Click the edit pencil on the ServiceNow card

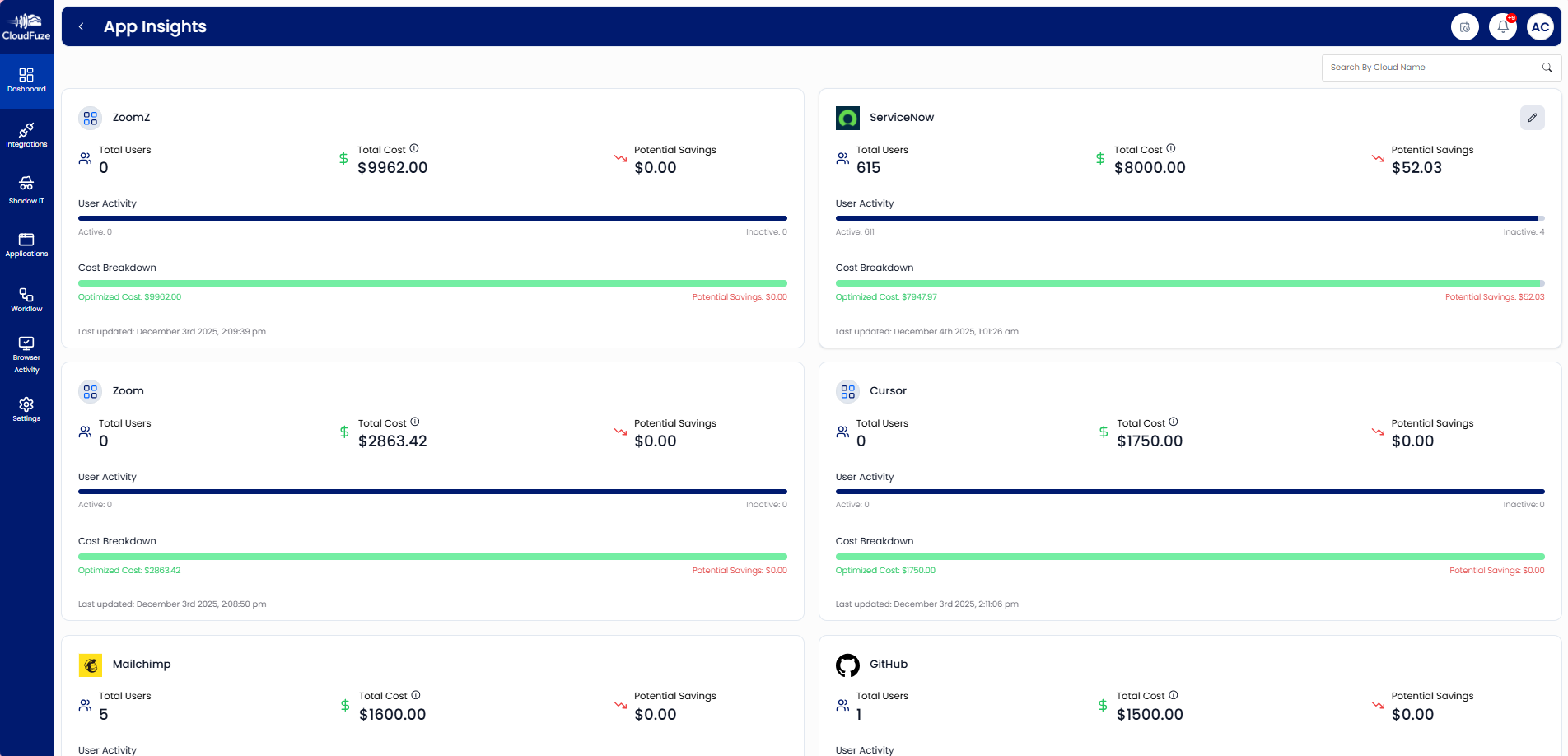1533,118
